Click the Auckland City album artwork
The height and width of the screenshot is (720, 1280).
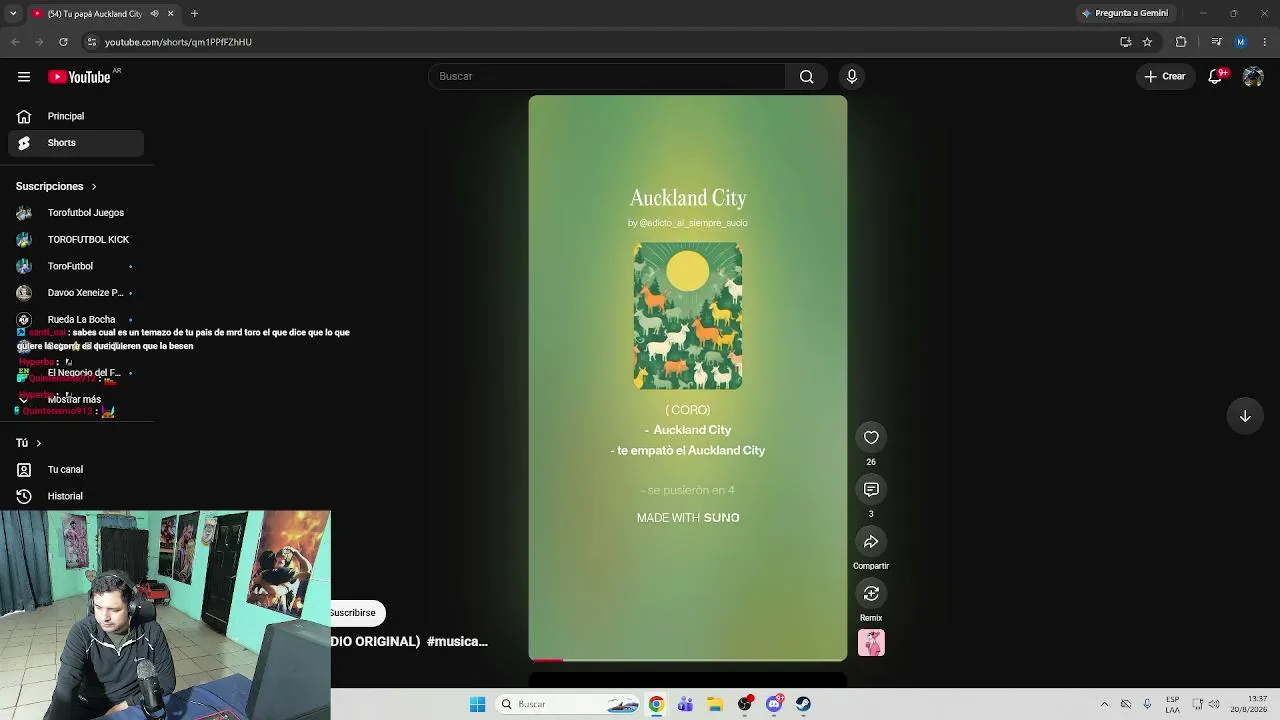[x=688, y=316]
